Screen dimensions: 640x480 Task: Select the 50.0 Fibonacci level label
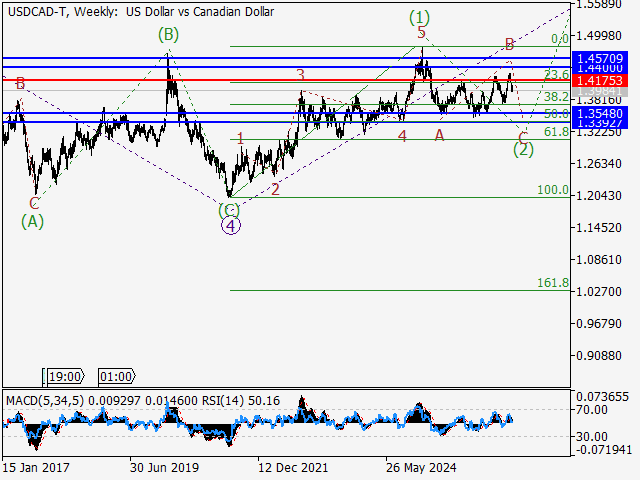556,113
